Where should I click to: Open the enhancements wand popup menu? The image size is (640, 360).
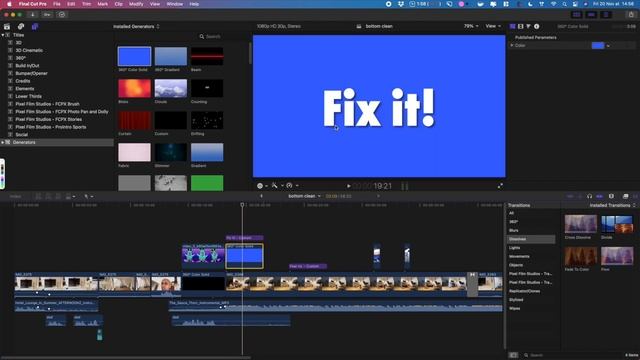coord(277,186)
